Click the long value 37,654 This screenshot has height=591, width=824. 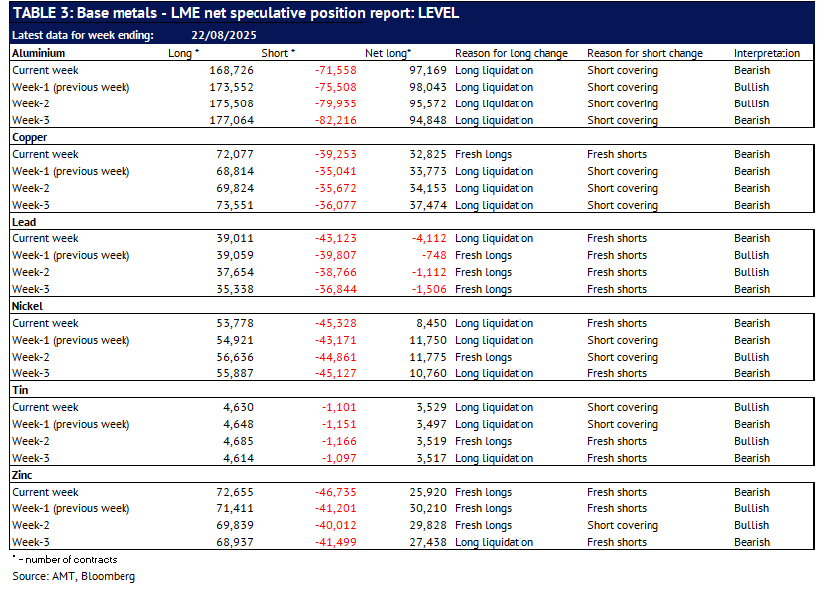(x=235, y=272)
